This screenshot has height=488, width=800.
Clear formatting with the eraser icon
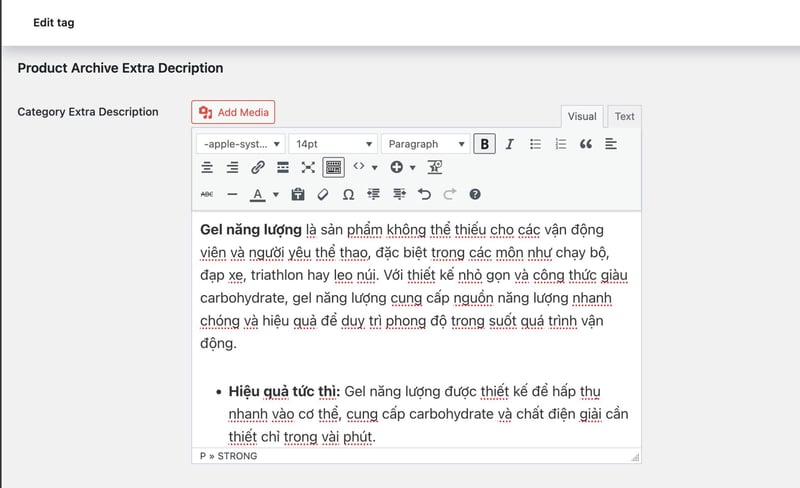point(322,194)
